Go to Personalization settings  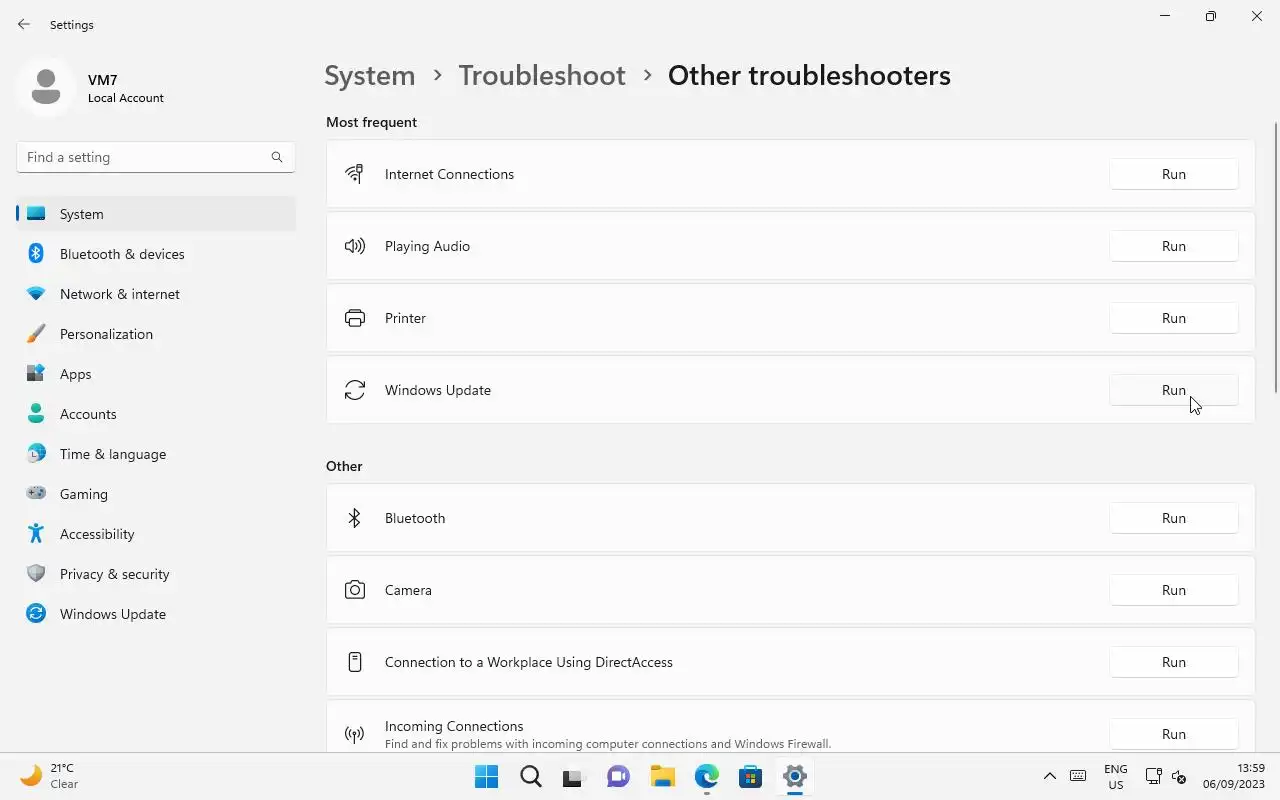pos(156,334)
